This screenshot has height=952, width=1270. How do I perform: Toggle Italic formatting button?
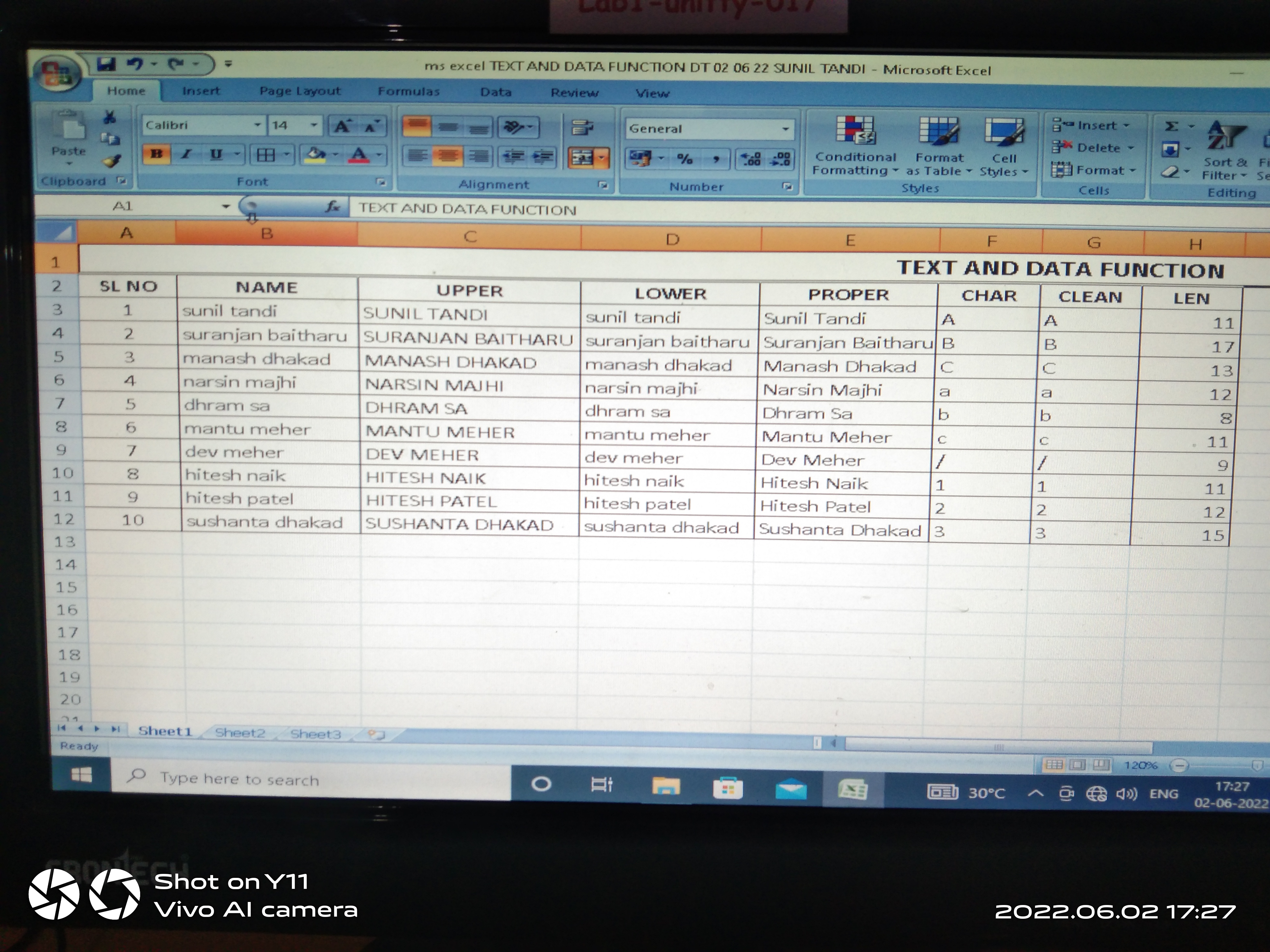point(186,154)
